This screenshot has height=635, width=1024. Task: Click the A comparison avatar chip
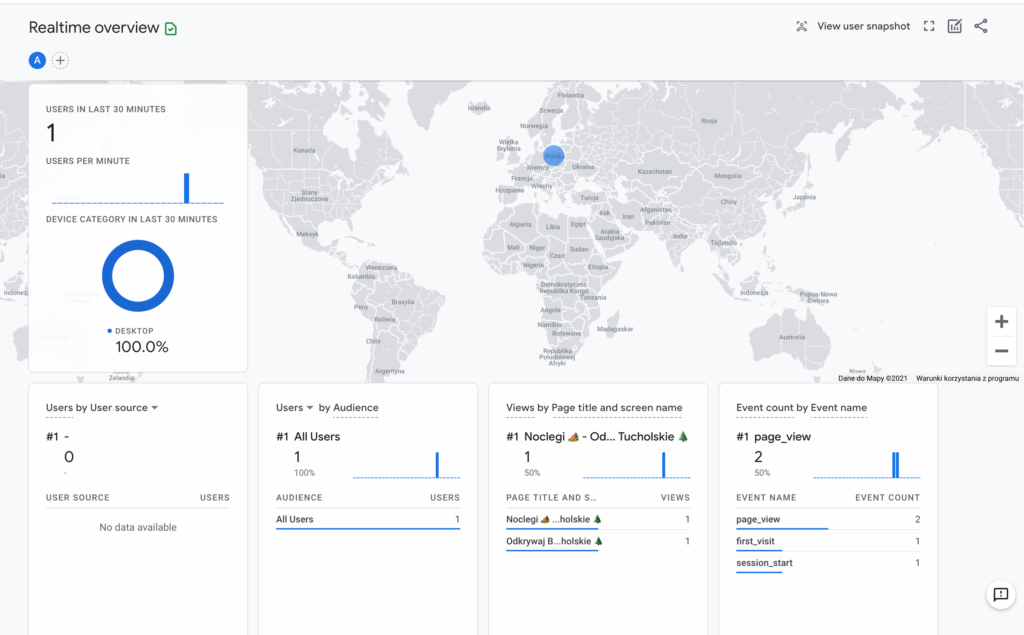click(37, 60)
